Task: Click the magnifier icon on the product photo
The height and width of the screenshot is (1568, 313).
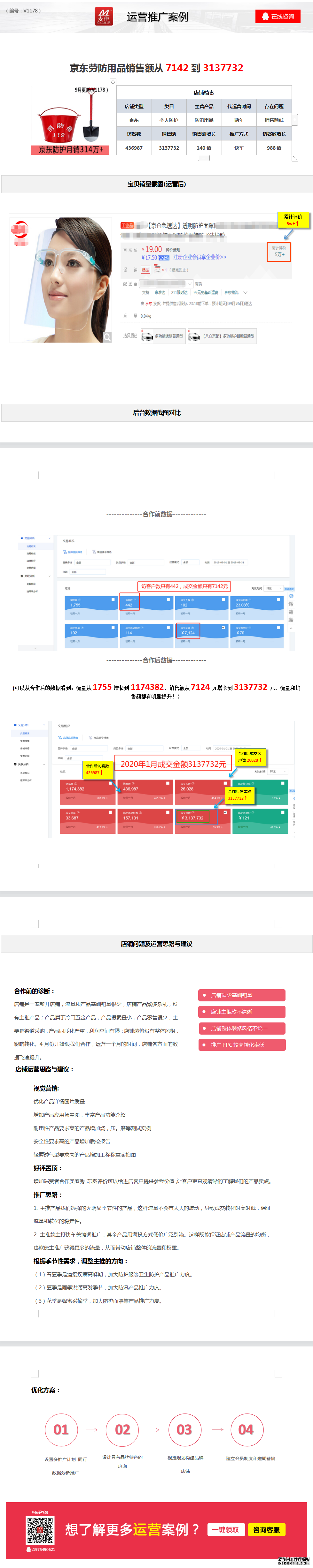Action: pos(107,336)
